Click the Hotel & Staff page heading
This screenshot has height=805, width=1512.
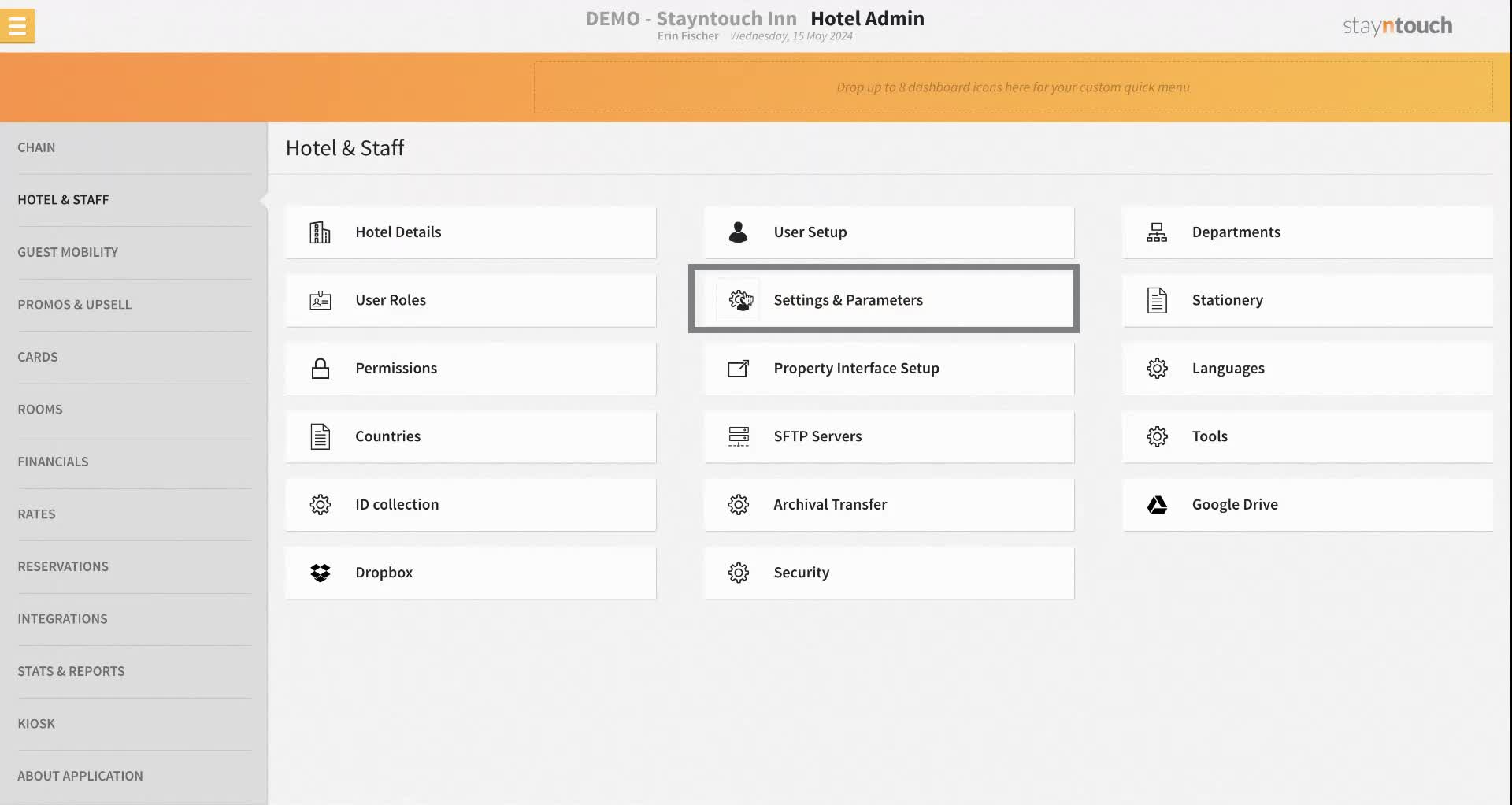tap(344, 148)
